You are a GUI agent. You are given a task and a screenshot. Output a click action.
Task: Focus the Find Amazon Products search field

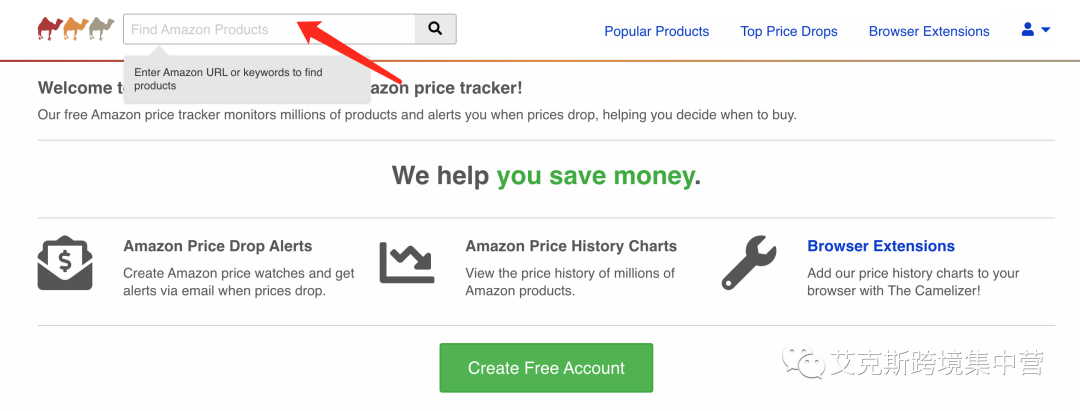(268, 29)
